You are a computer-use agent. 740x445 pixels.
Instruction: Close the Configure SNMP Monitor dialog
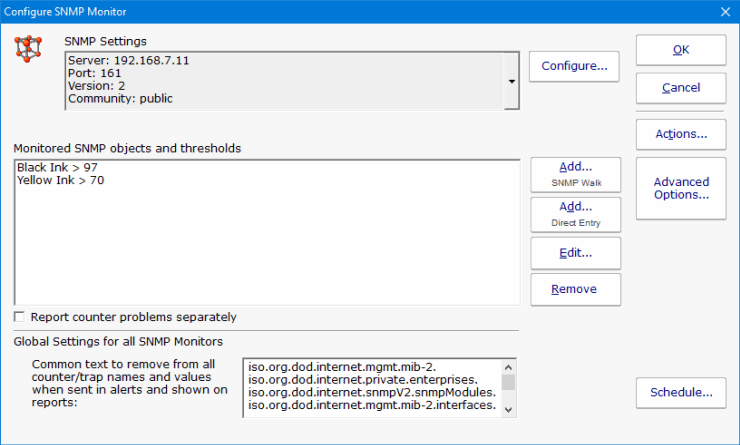click(x=725, y=12)
